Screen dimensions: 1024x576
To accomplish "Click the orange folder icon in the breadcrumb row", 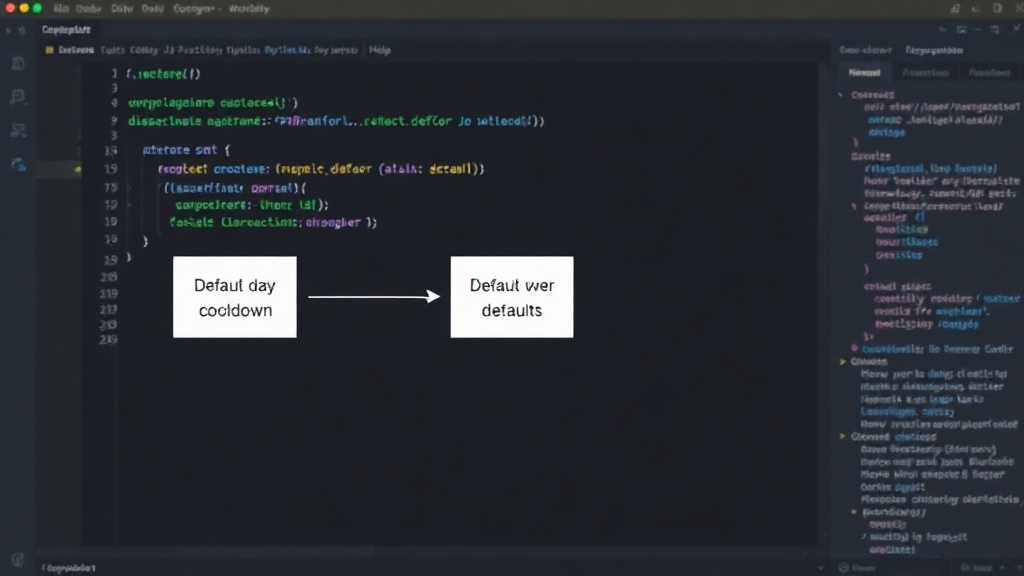I will point(50,50).
